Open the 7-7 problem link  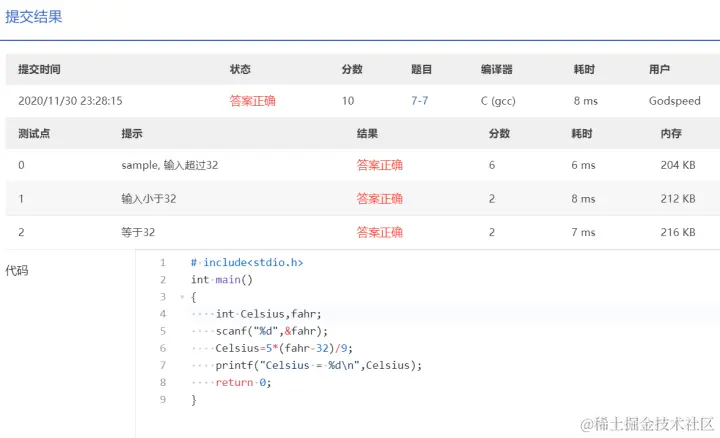point(421,101)
